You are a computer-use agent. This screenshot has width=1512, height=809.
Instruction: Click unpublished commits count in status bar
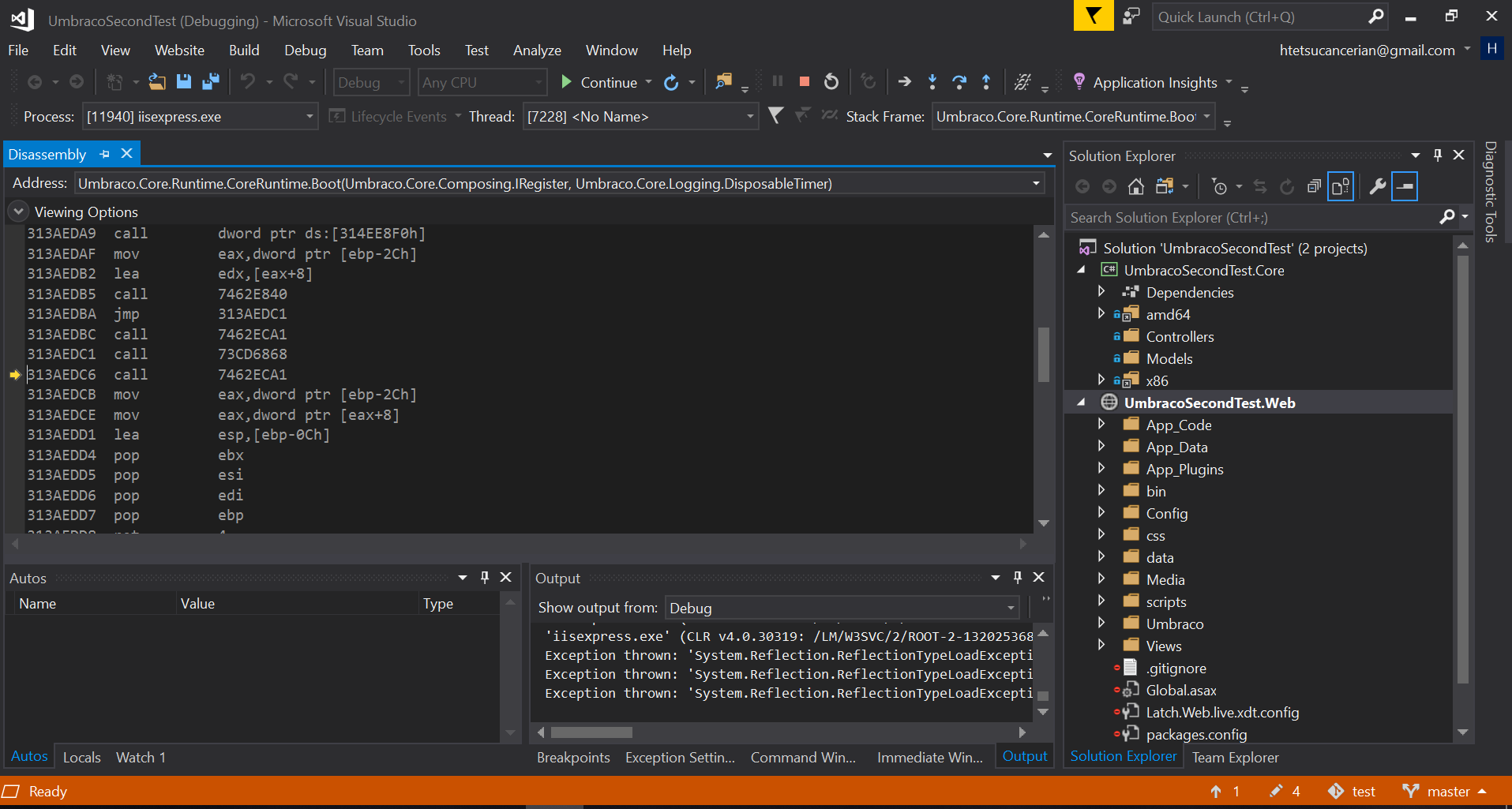[1225, 791]
